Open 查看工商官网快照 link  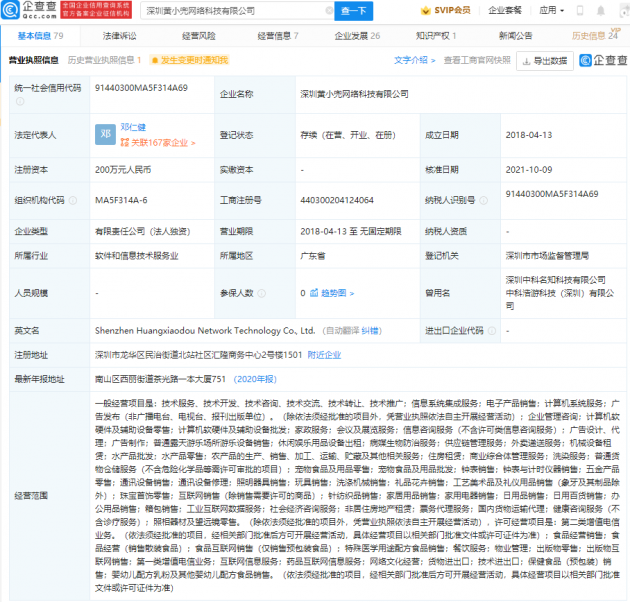coord(477,60)
